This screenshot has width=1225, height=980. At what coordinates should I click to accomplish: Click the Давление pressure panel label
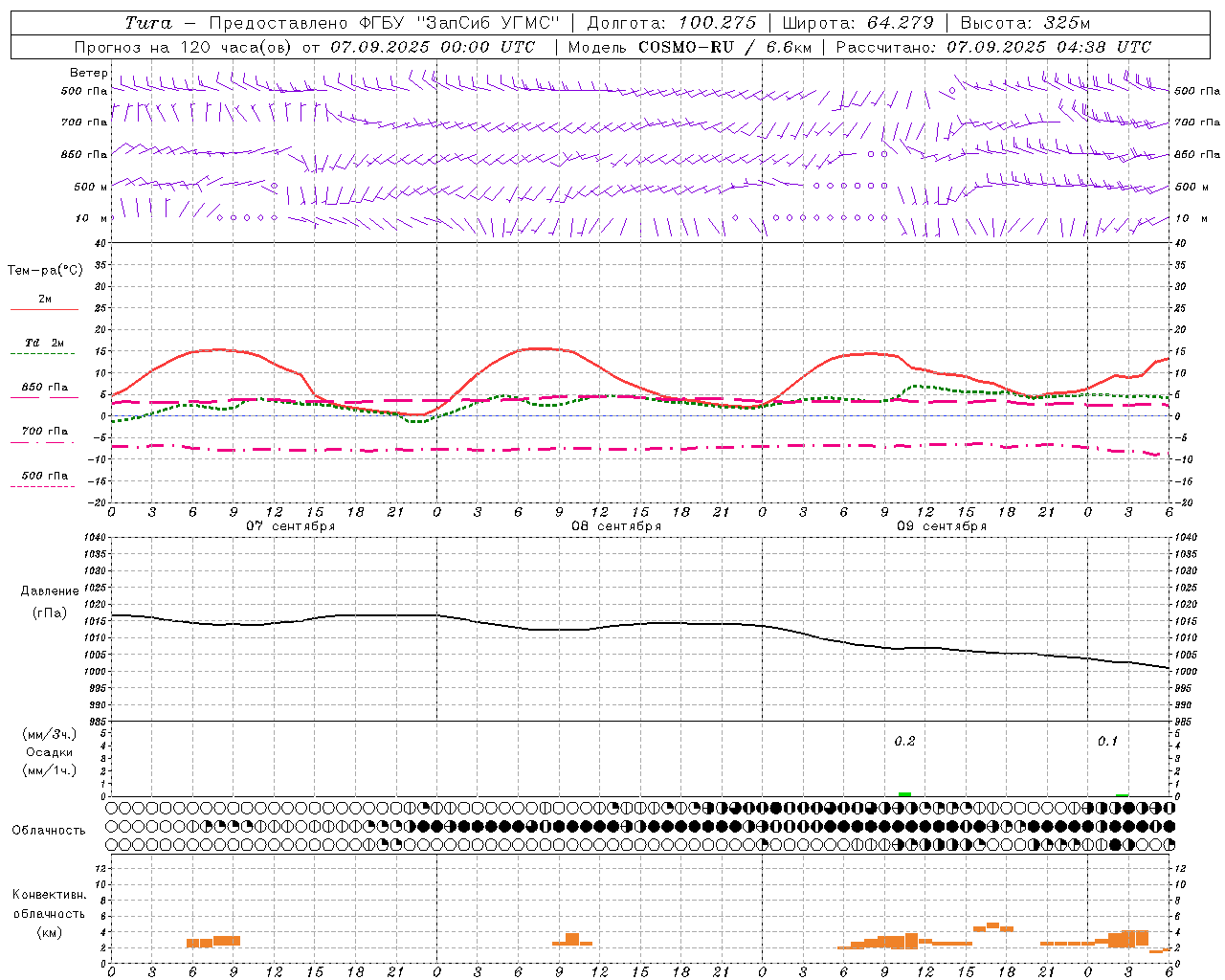point(49,591)
